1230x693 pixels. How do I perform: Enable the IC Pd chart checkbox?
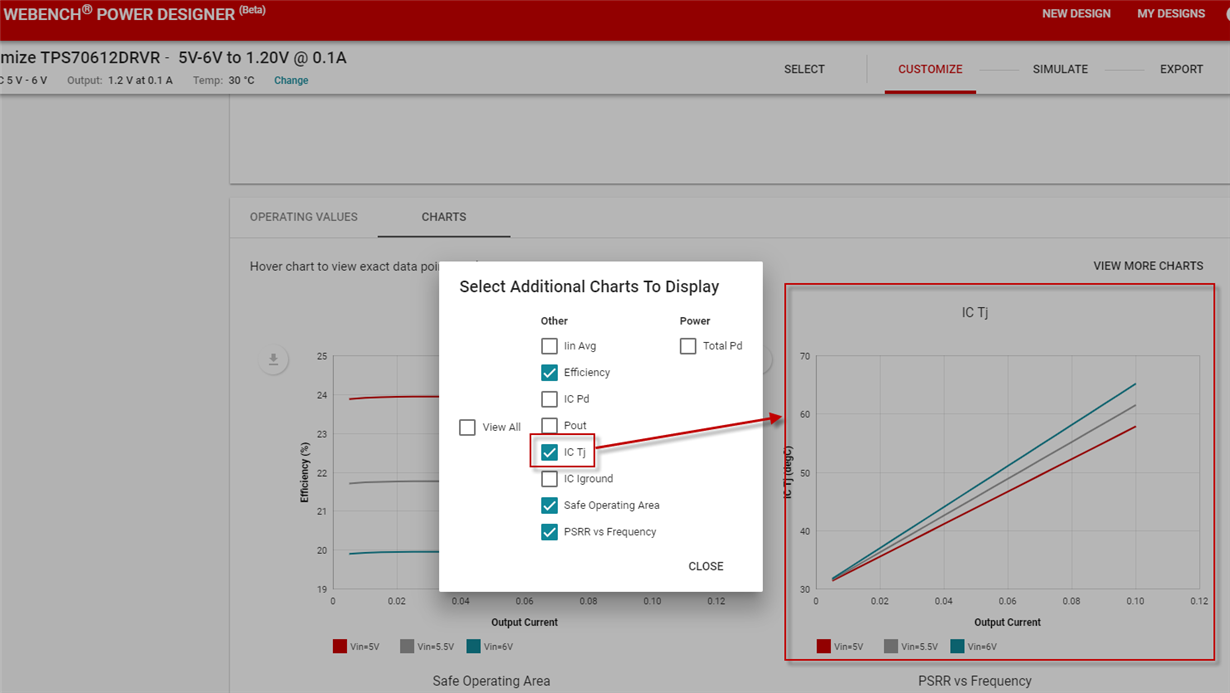point(549,398)
